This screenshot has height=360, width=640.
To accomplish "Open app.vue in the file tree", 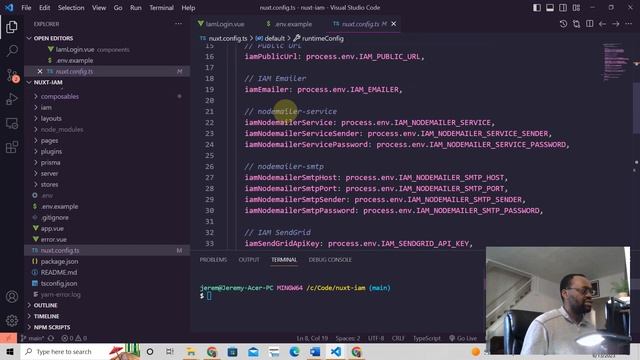I will coord(52,229).
